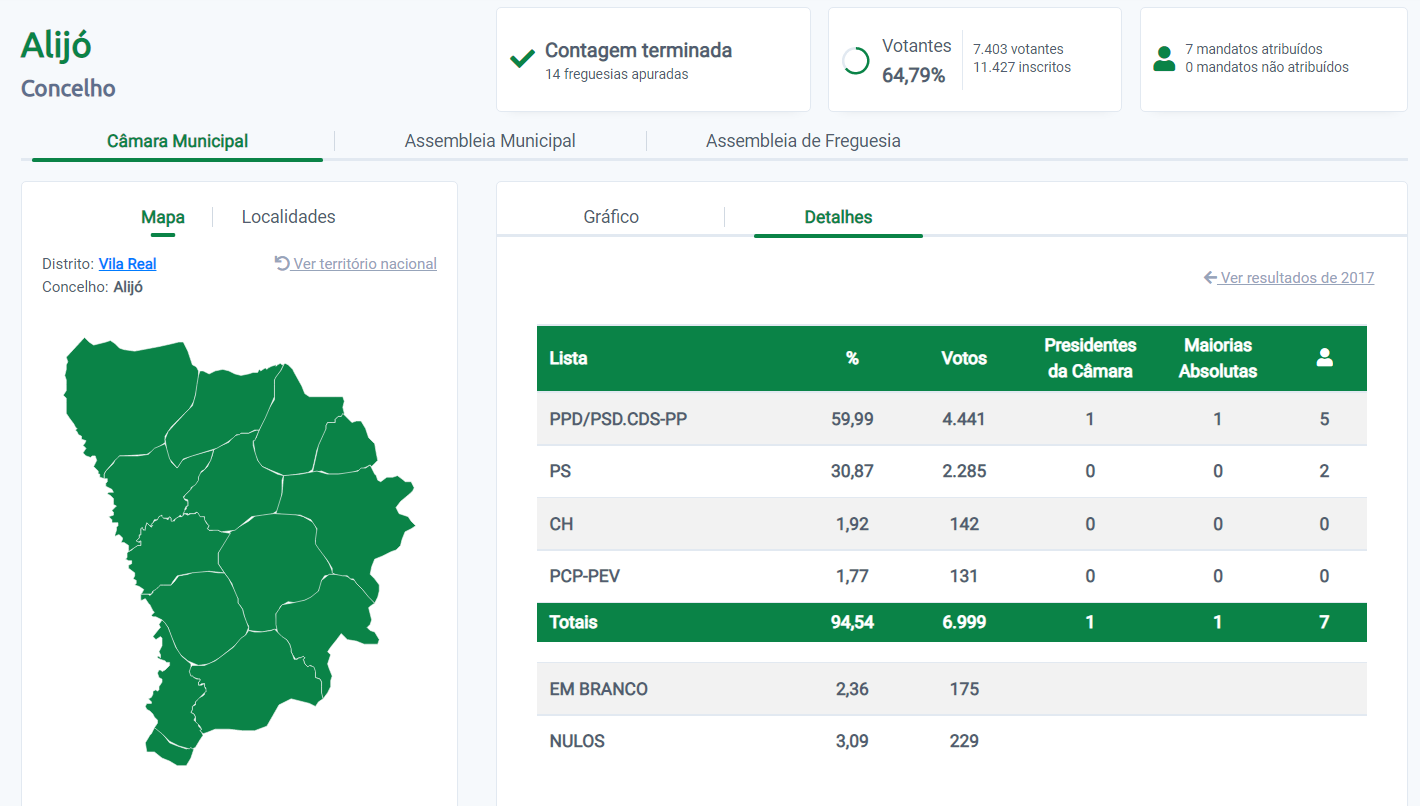Show the Localidades tab
The width and height of the screenshot is (1420, 806).
pos(288,217)
